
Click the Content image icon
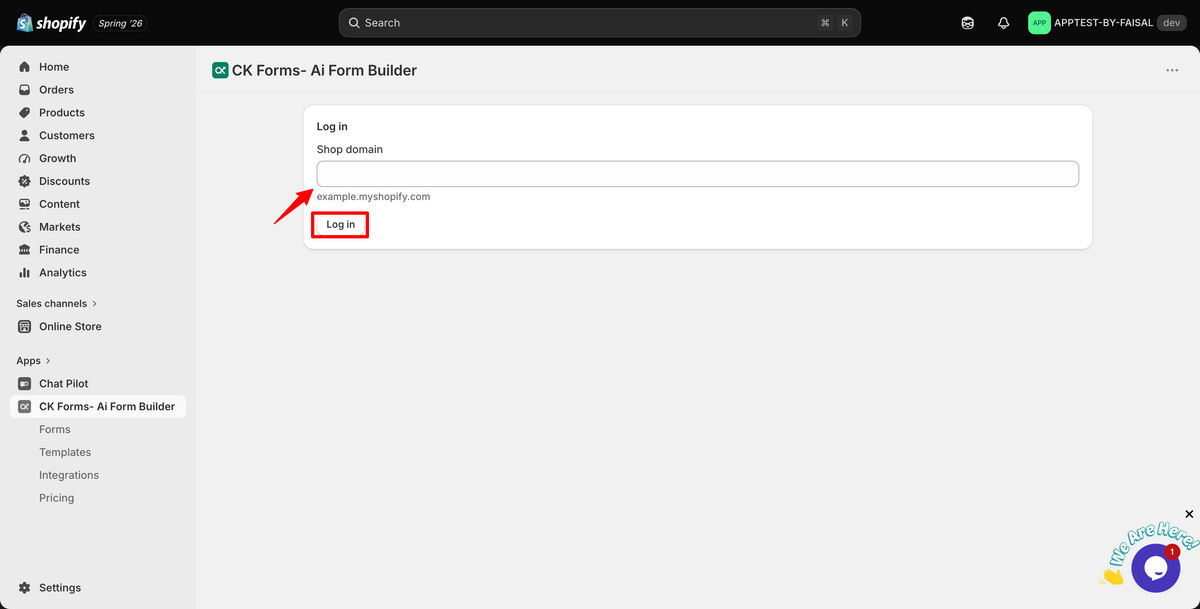(x=25, y=204)
